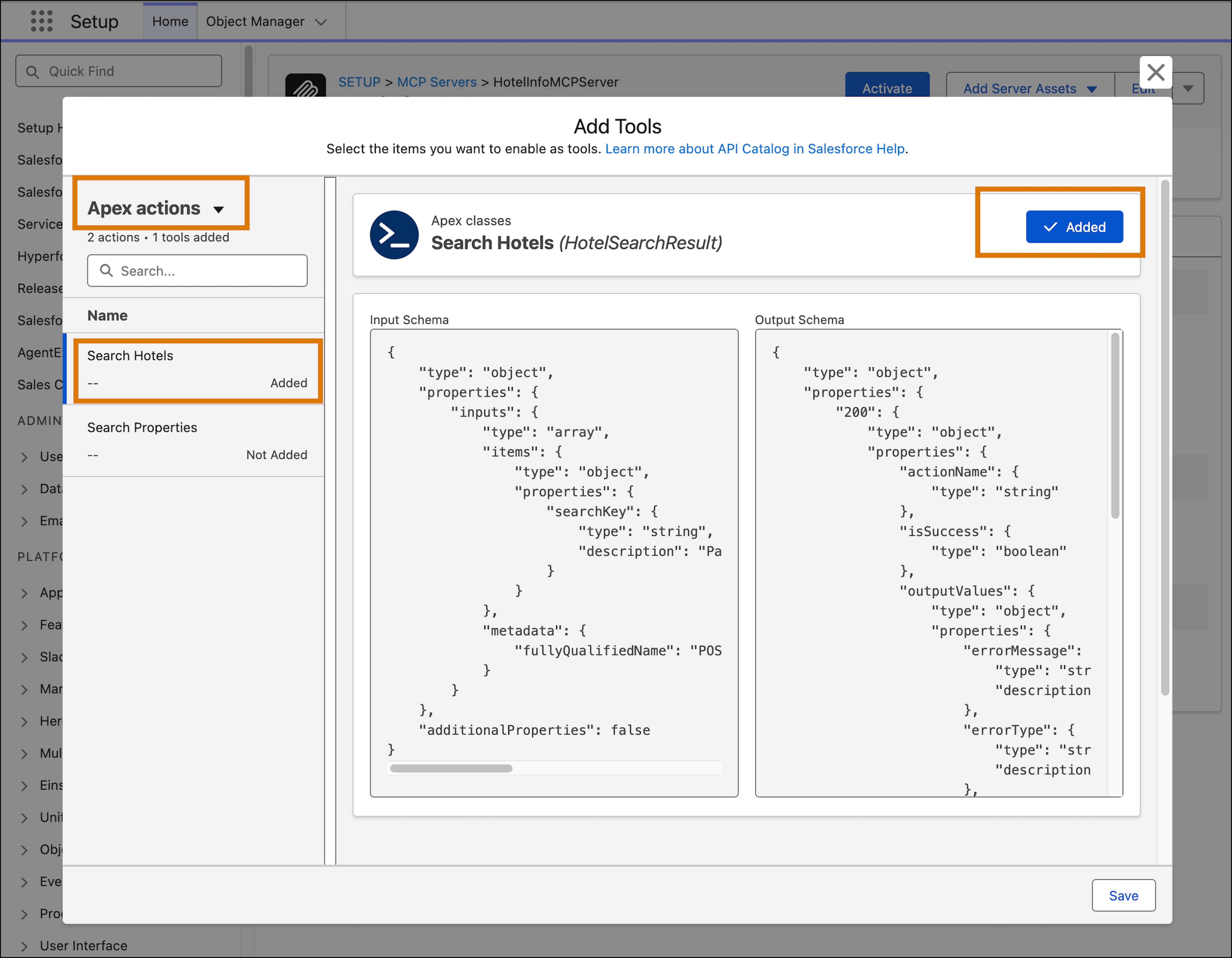Image resolution: width=1232 pixels, height=958 pixels.
Task: Expand the Sla... section chevron in sidebar
Action: pyautogui.click(x=24, y=657)
